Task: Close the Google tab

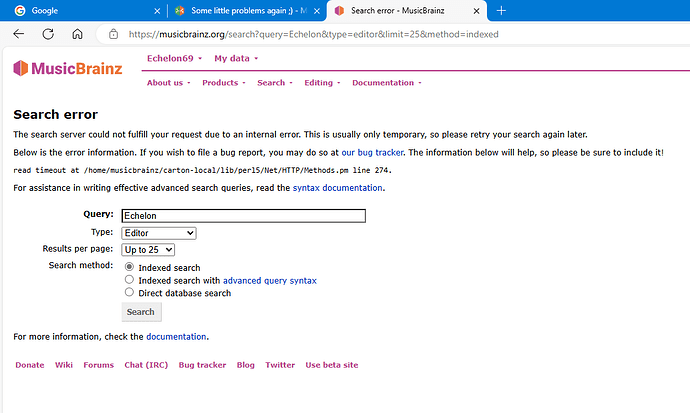Action: (157, 11)
